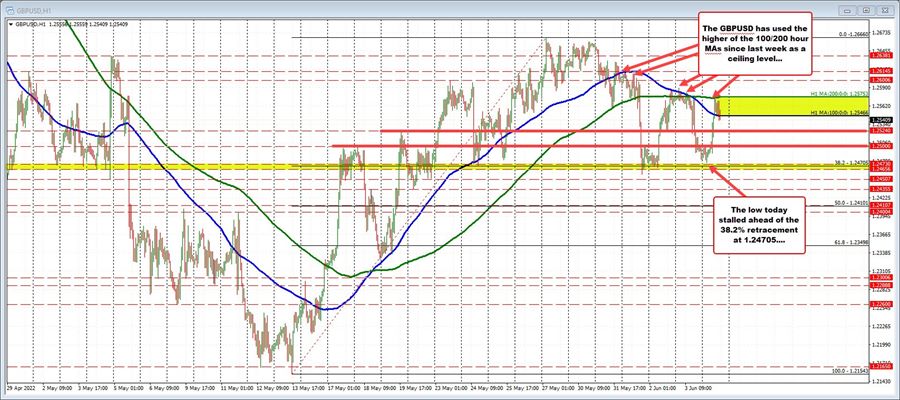The image size is (900, 400).
Task: Click the H1 MA:100 indicator label
Action: 838,113
